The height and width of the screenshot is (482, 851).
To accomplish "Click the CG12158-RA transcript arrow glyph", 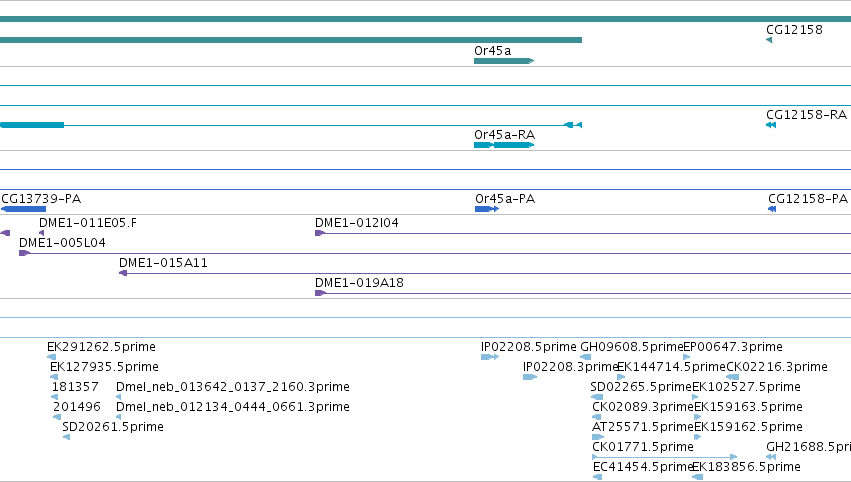I will 771,125.
